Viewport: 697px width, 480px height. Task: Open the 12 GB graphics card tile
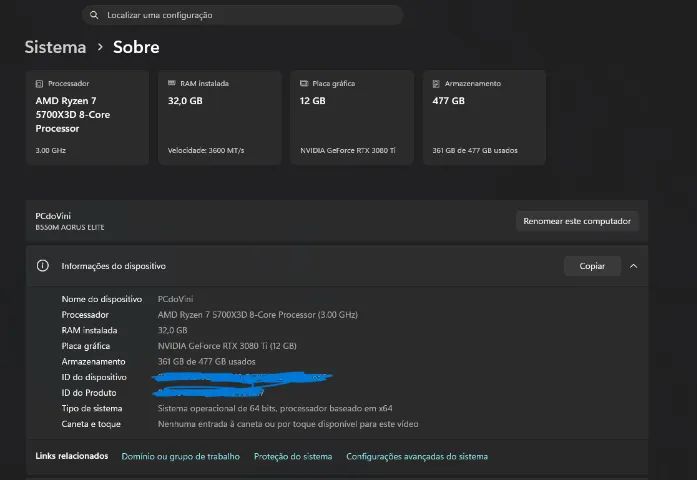352,117
